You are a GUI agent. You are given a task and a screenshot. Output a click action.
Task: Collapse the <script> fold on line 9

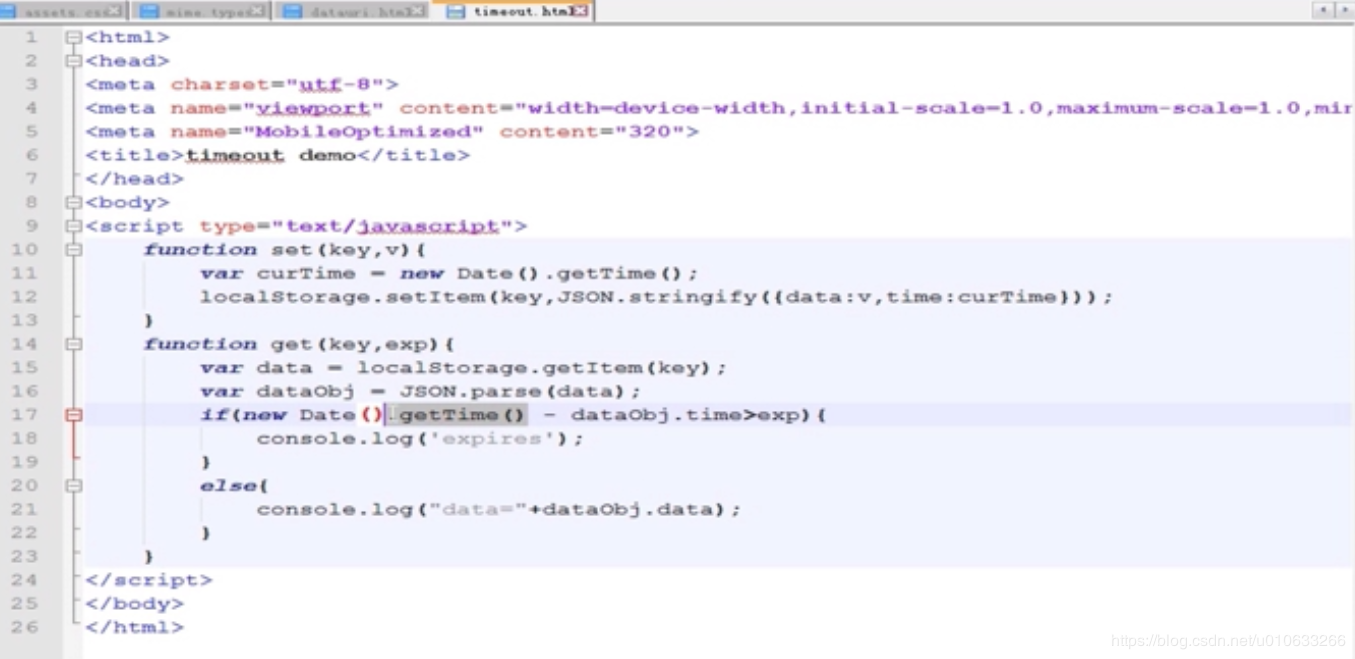point(73,226)
